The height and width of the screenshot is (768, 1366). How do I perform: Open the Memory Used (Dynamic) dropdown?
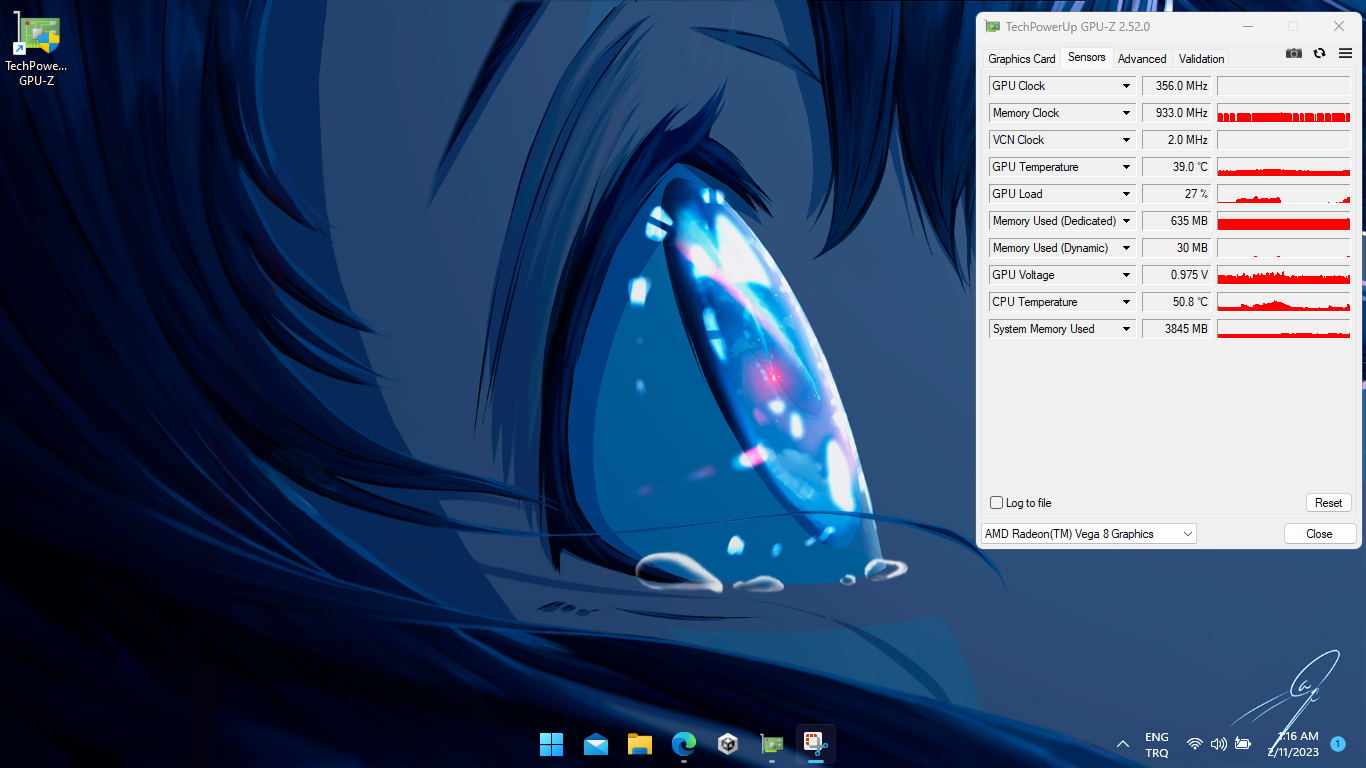1127,248
